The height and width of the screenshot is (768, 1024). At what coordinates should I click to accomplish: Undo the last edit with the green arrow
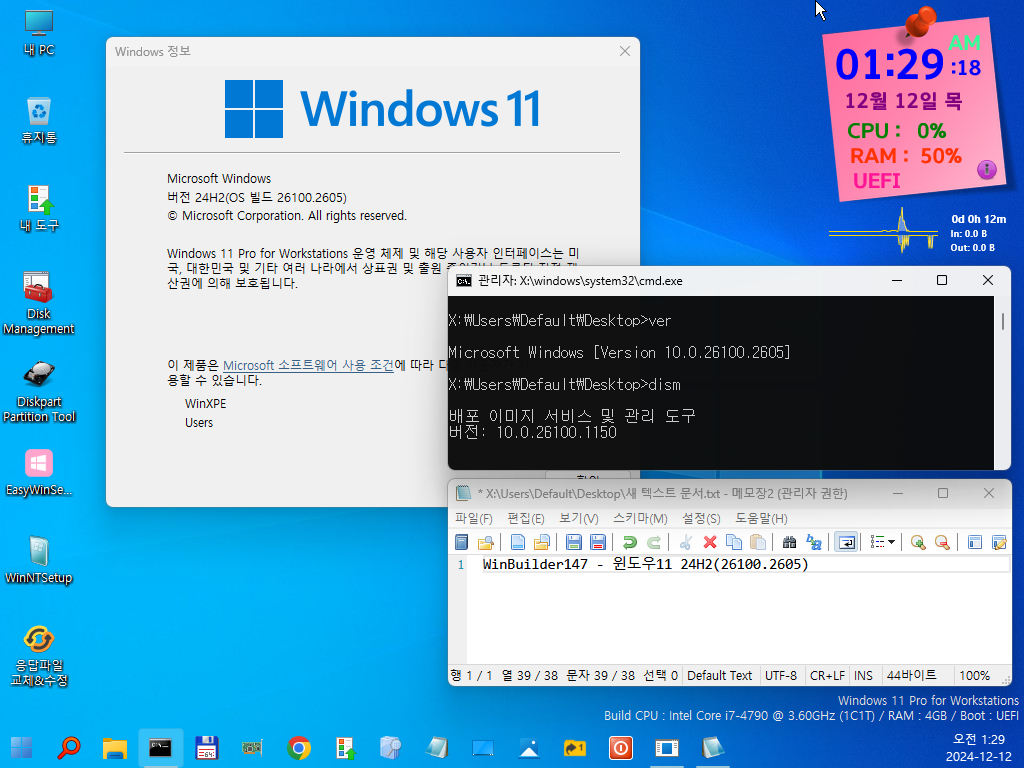tap(630, 542)
